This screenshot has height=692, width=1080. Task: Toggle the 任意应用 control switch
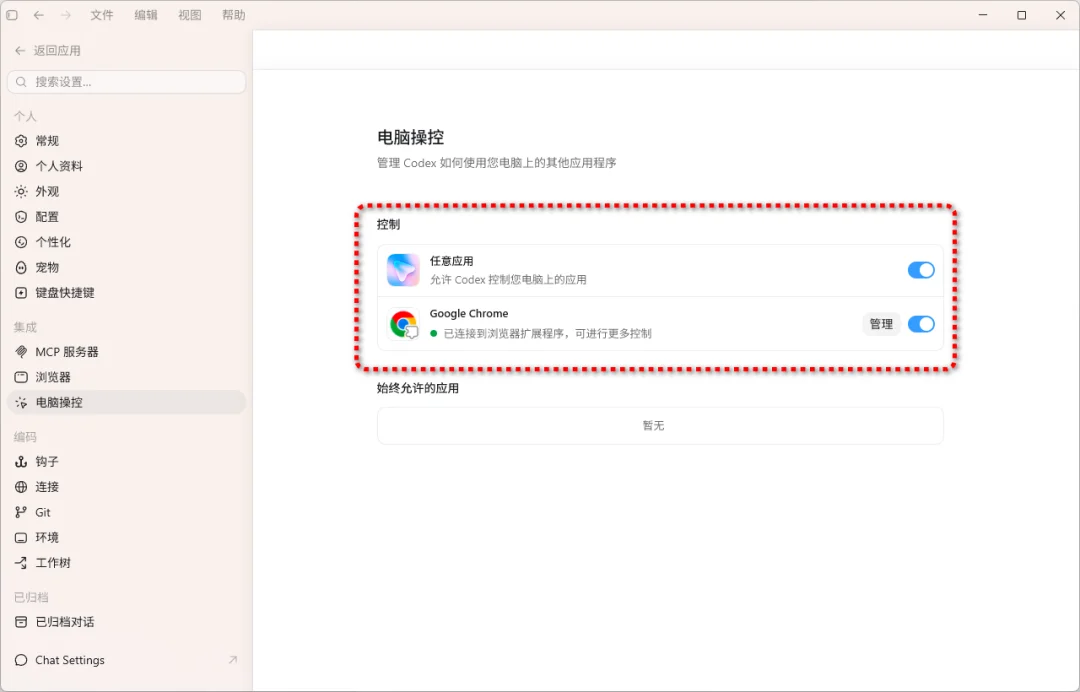point(921,270)
